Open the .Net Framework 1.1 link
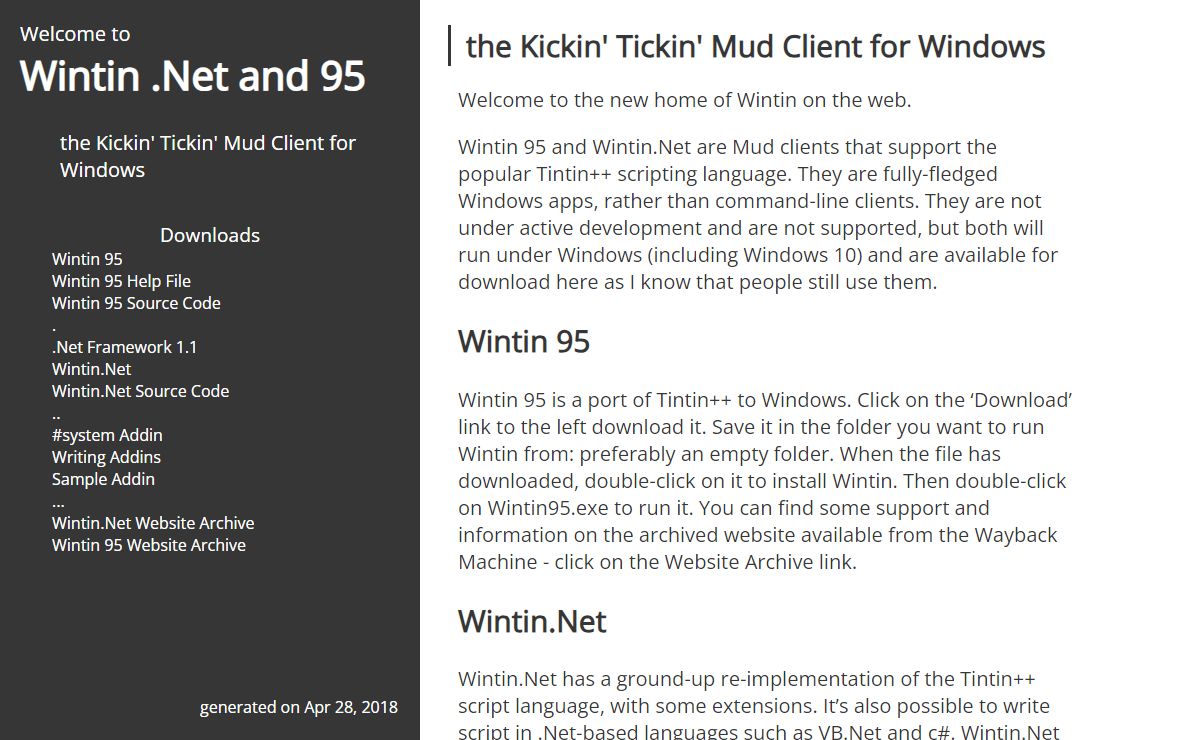 click(124, 347)
